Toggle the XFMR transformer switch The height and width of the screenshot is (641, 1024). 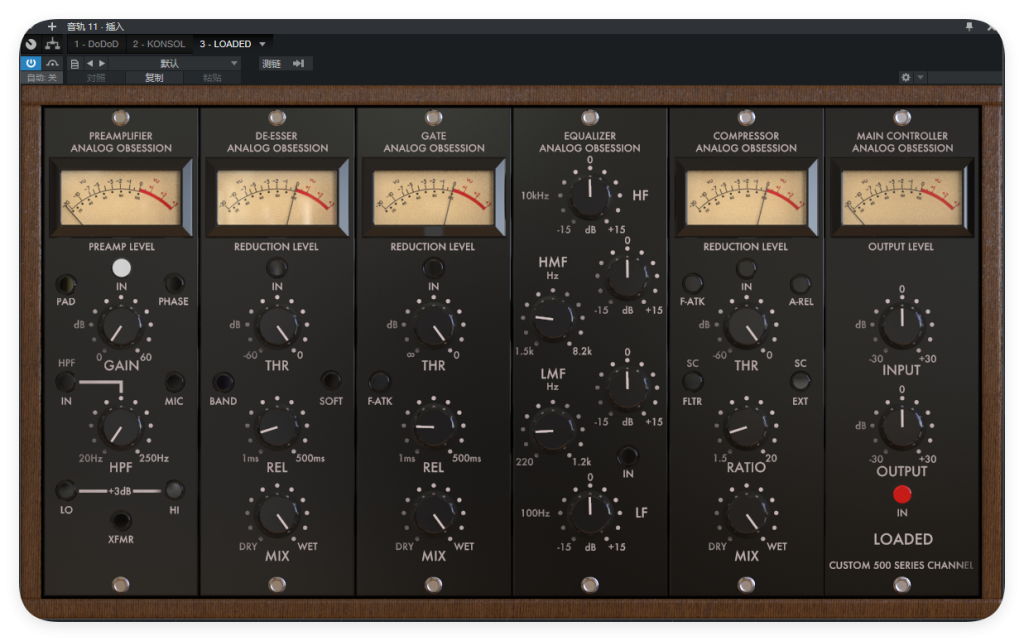coord(120,520)
